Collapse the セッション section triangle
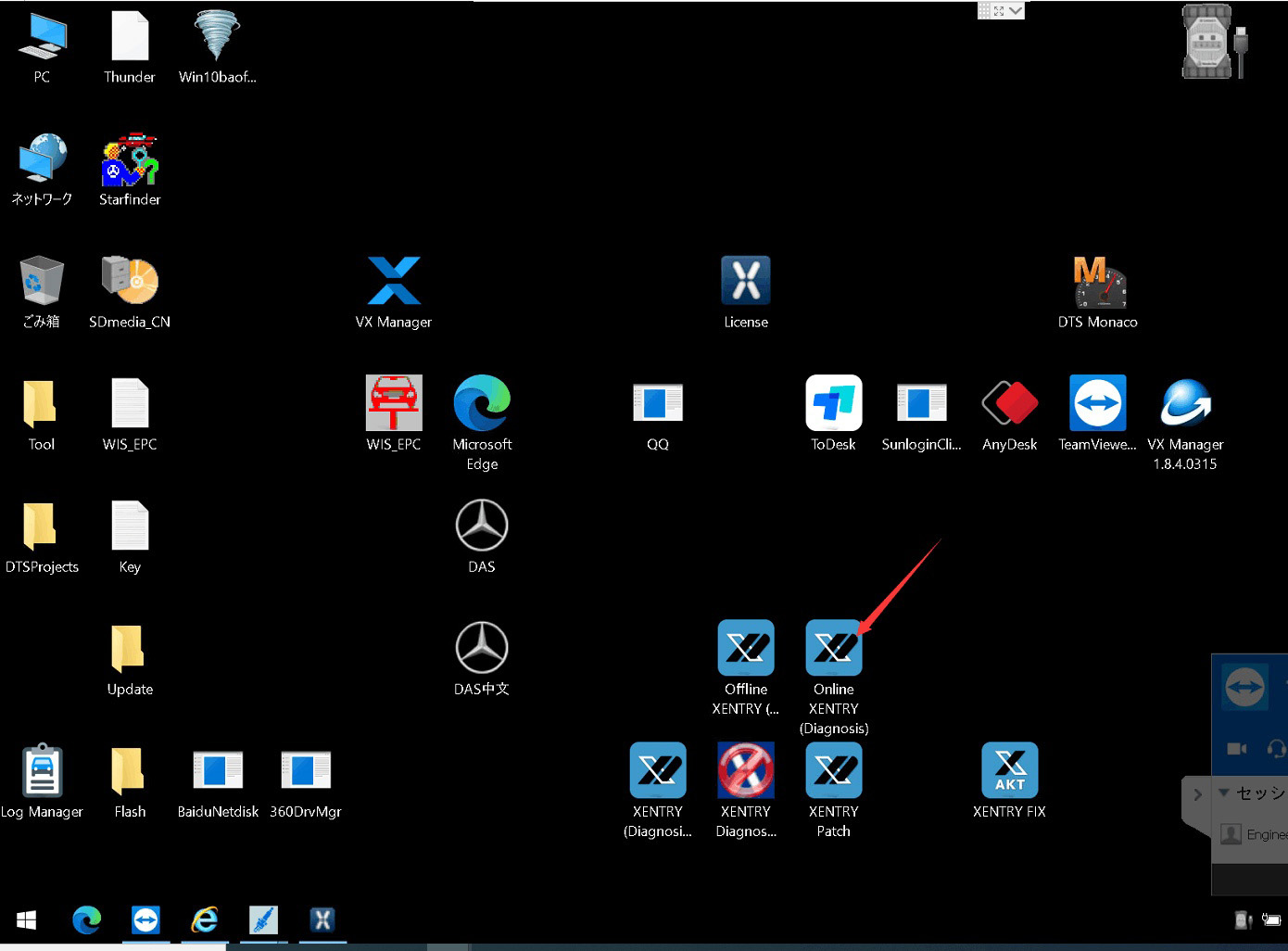The height and width of the screenshot is (951, 1288). [x=1224, y=792]
